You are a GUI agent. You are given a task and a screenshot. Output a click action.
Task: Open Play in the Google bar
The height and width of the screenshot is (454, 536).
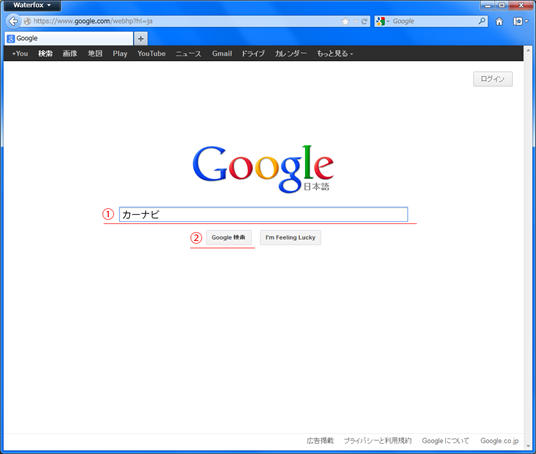120,54
